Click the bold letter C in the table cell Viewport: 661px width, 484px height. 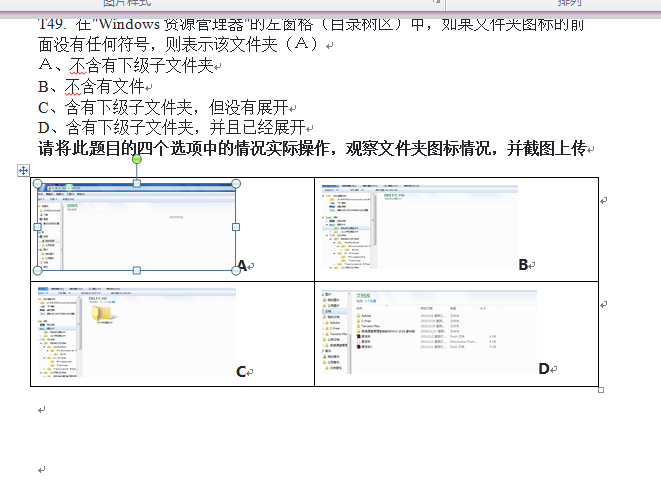(241, 371)
